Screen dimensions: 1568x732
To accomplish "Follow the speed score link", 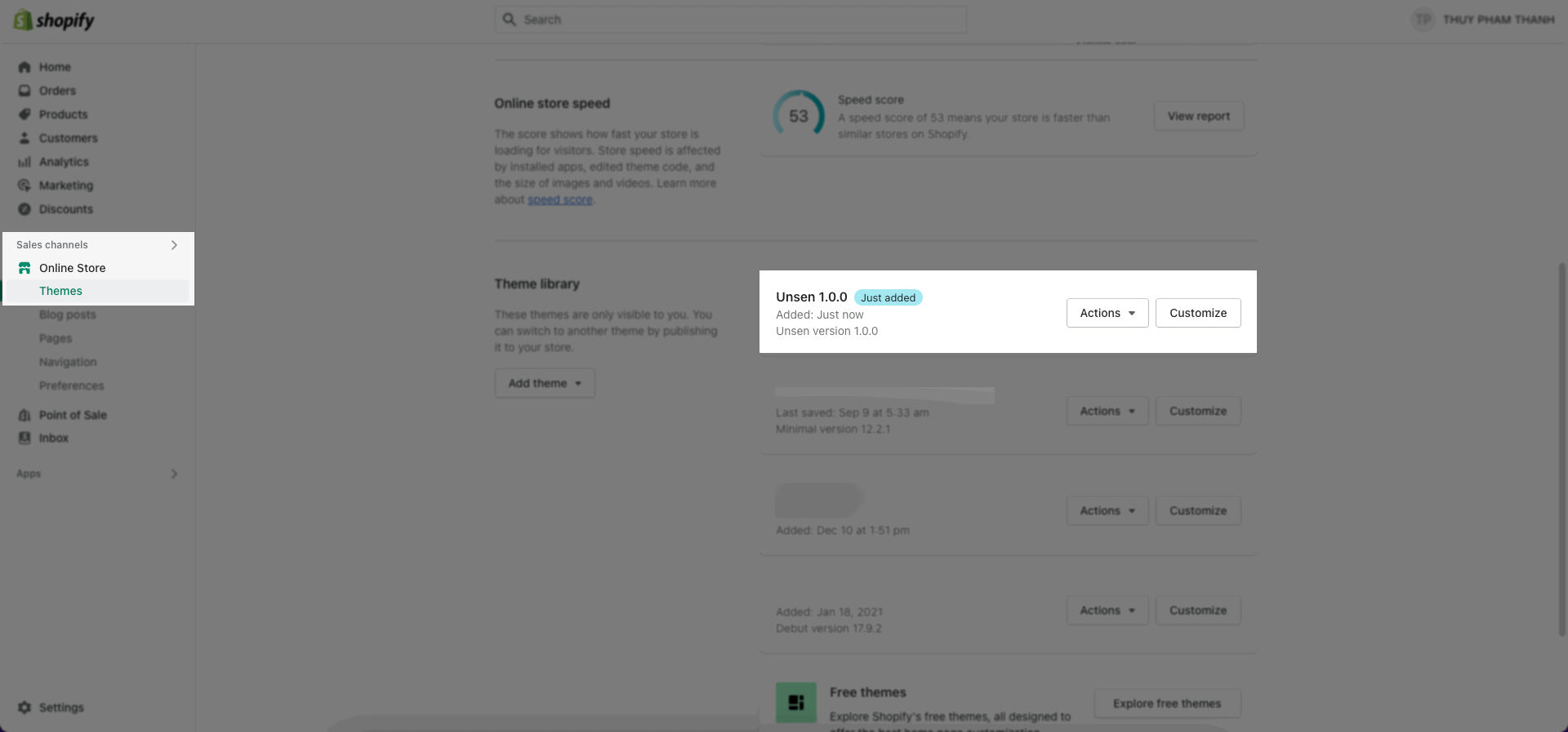I will pyautogui.click(x=559, y=199).
